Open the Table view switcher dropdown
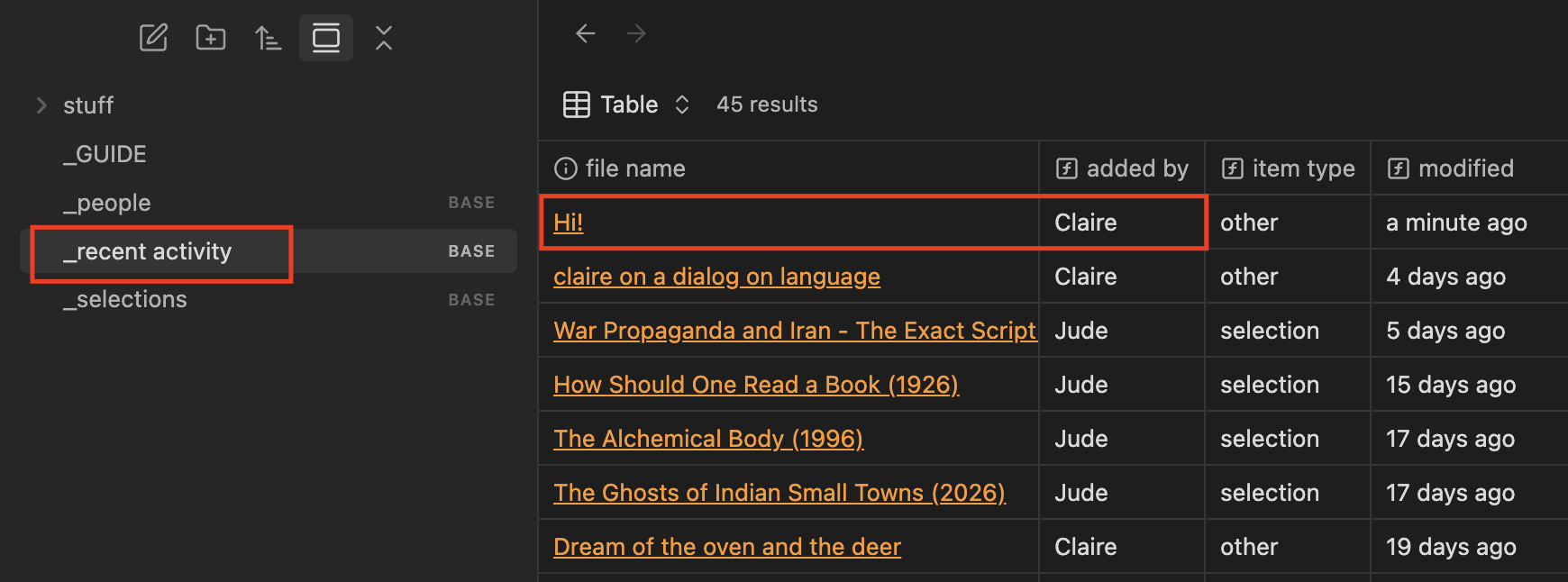The image size is (1568, 582). 681,105
